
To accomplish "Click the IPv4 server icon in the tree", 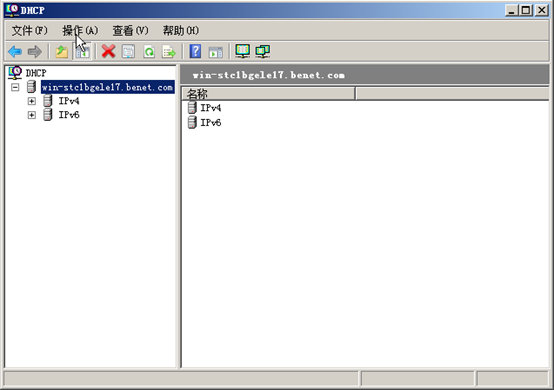I will click(48, 101).
